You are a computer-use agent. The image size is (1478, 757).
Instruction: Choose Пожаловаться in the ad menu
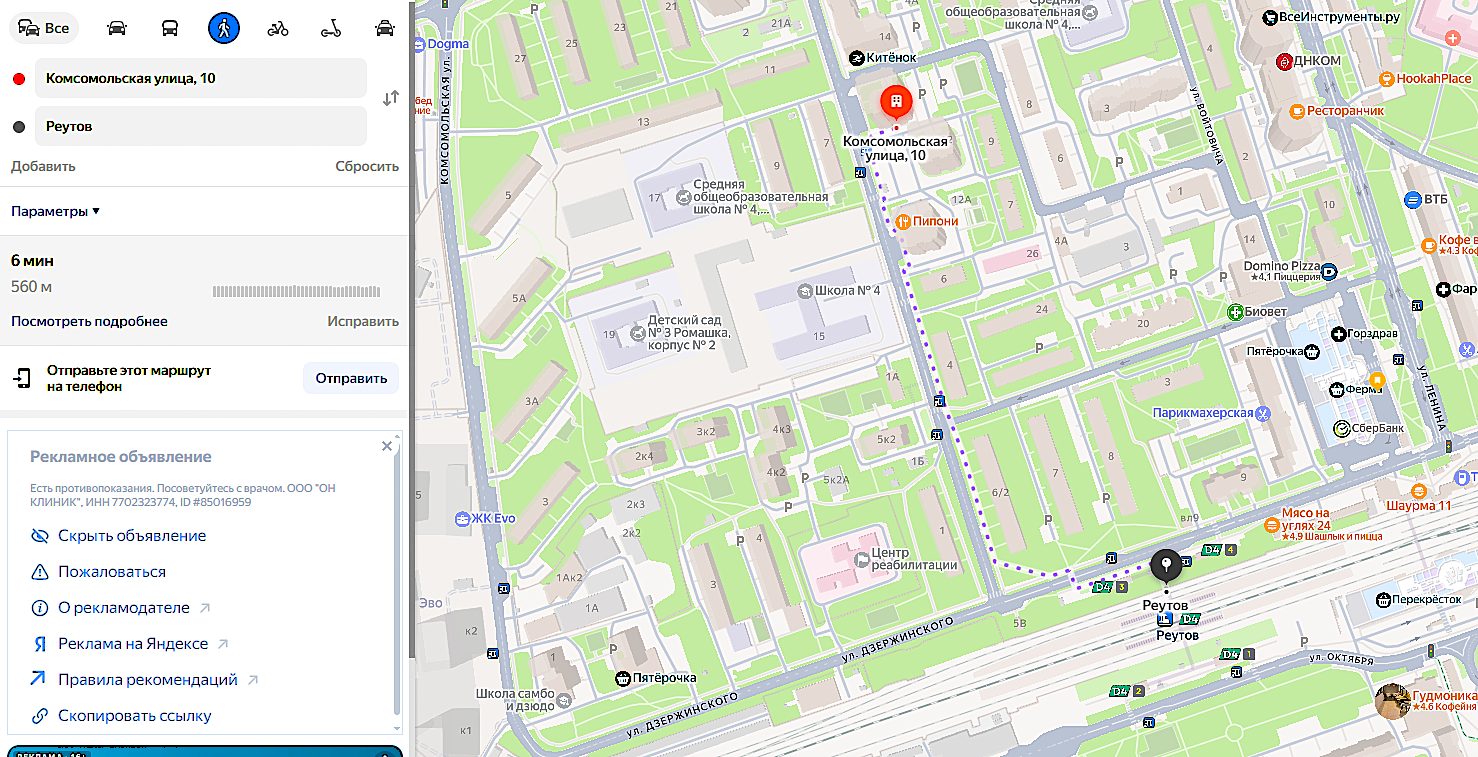coord(99,572)
